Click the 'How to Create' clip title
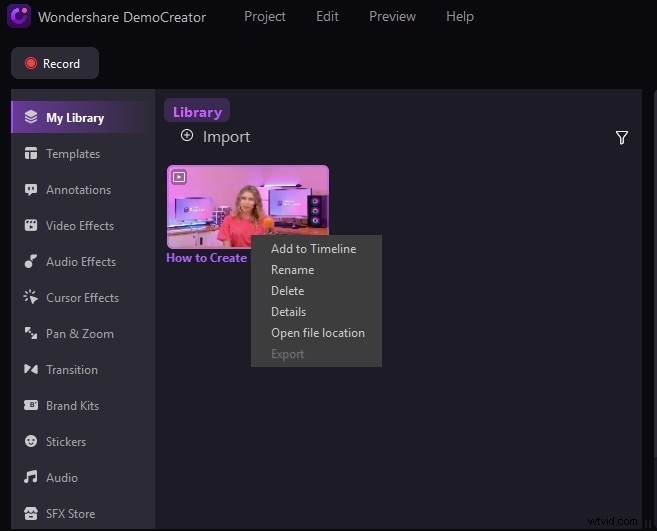 click(207, 258)
